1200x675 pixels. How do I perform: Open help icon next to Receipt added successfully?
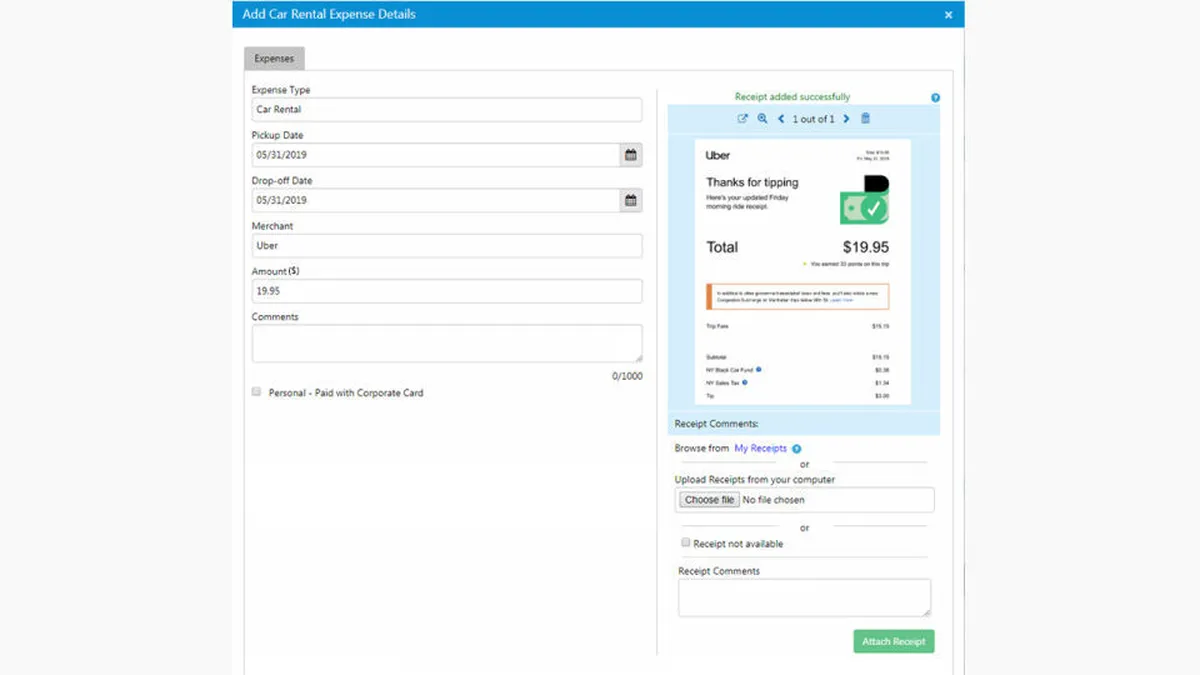click(936, 98)
